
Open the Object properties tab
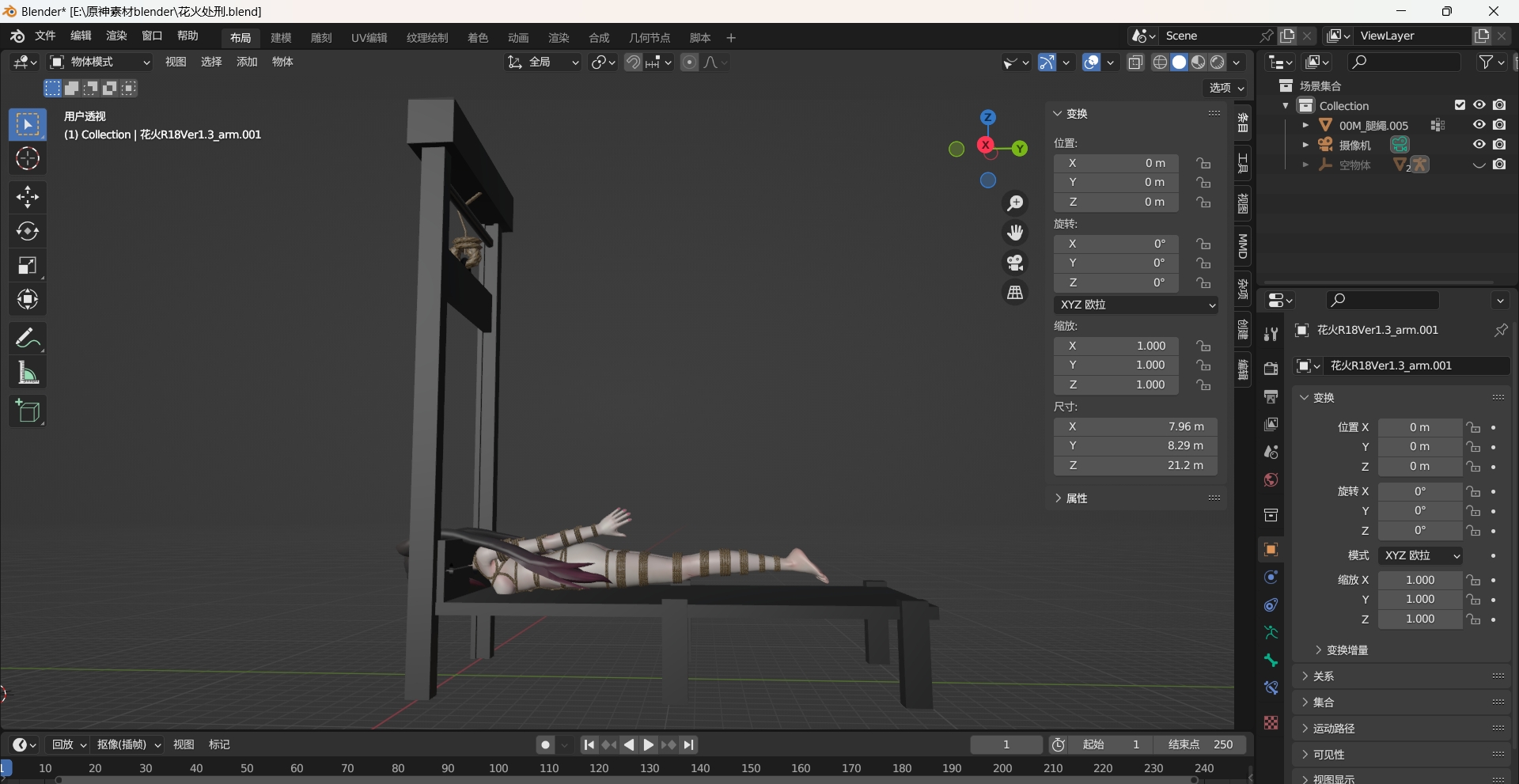(1271, 549)
